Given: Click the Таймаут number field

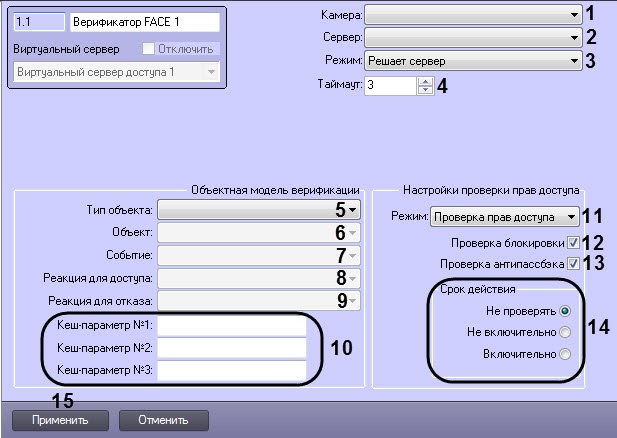Looking at the screenshot, I should [x=388, y=86].
